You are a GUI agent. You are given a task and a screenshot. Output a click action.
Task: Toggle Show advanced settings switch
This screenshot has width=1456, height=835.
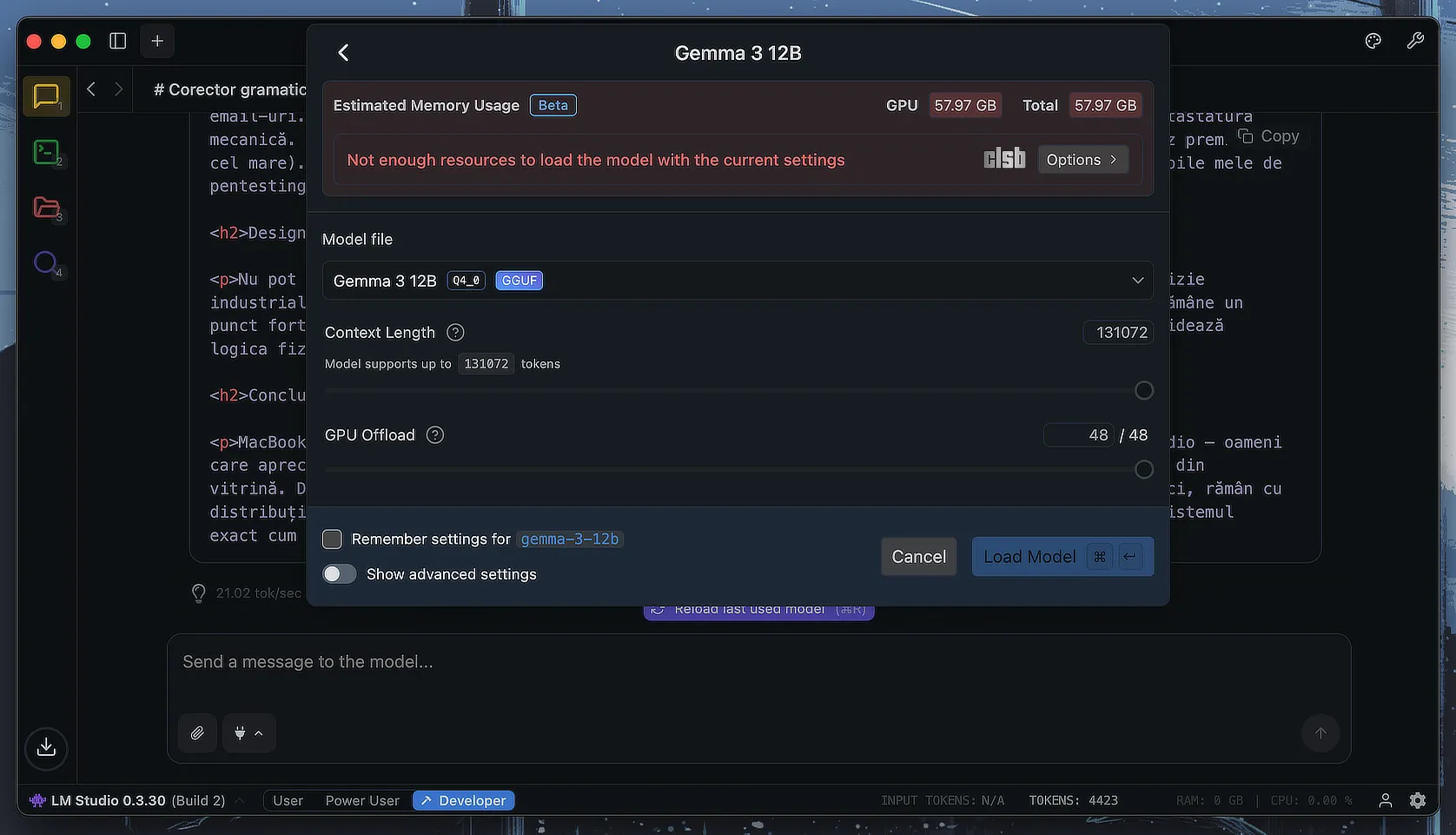coord(340,574)
